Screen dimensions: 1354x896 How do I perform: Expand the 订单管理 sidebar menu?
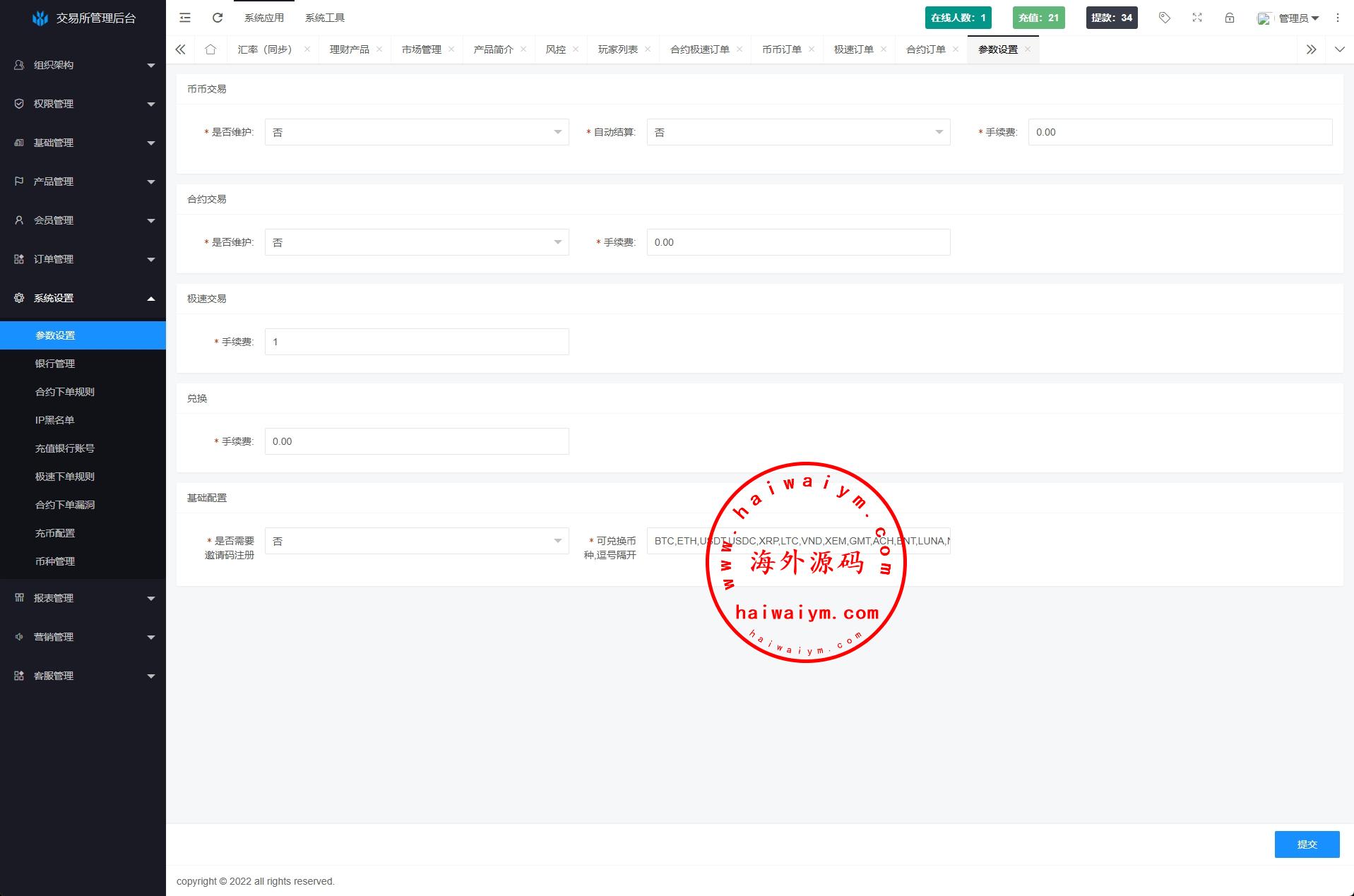point(83,259)
